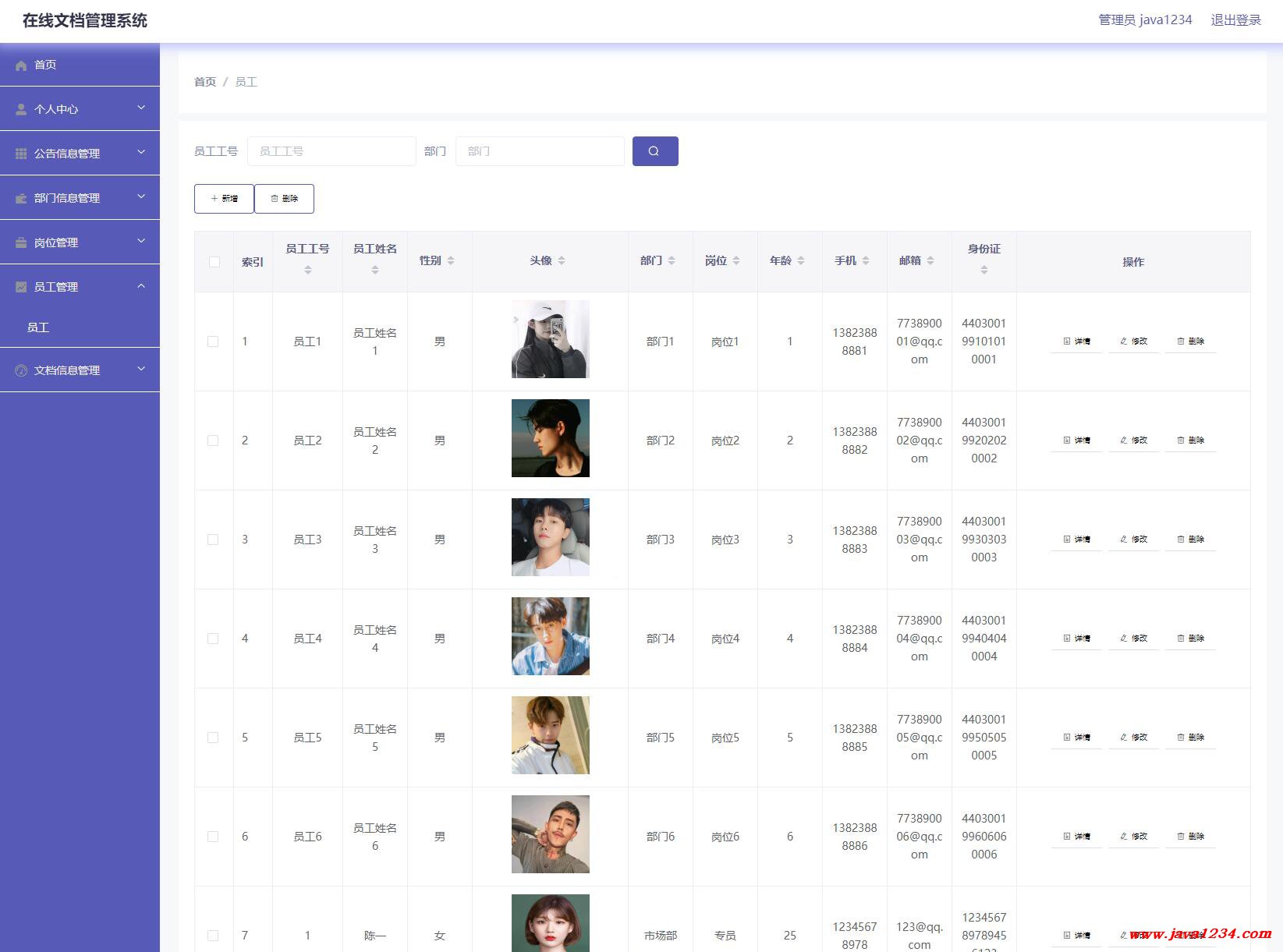Image resolution: width=1283 pixels, height=952 pixels.
Task: Click the department column sort icon
Action: [672, 260]
